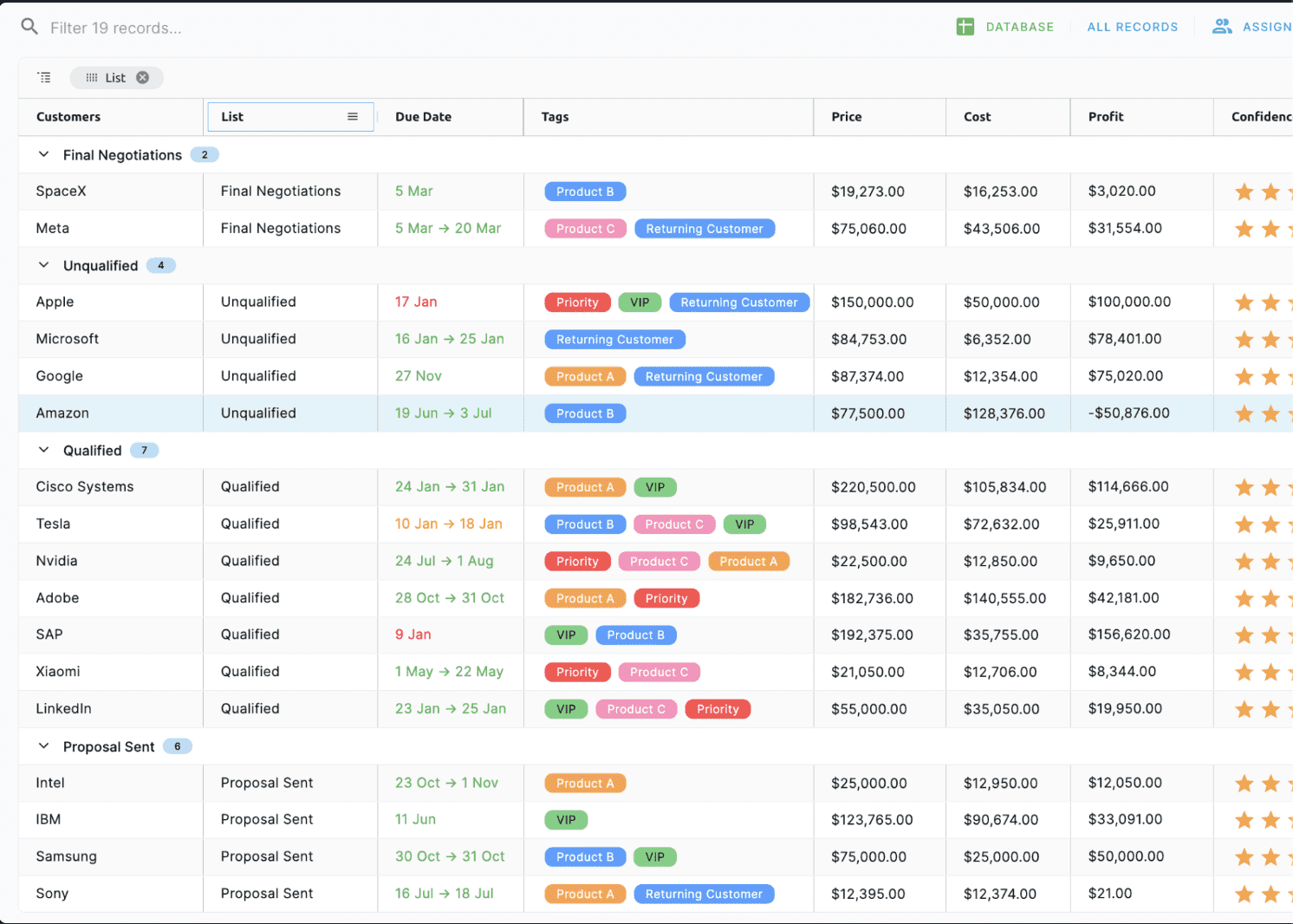Collapse the Unqualified group
Image resolution: width=1293 pixels, height=924 pixels.
click(x=43, y=265)
